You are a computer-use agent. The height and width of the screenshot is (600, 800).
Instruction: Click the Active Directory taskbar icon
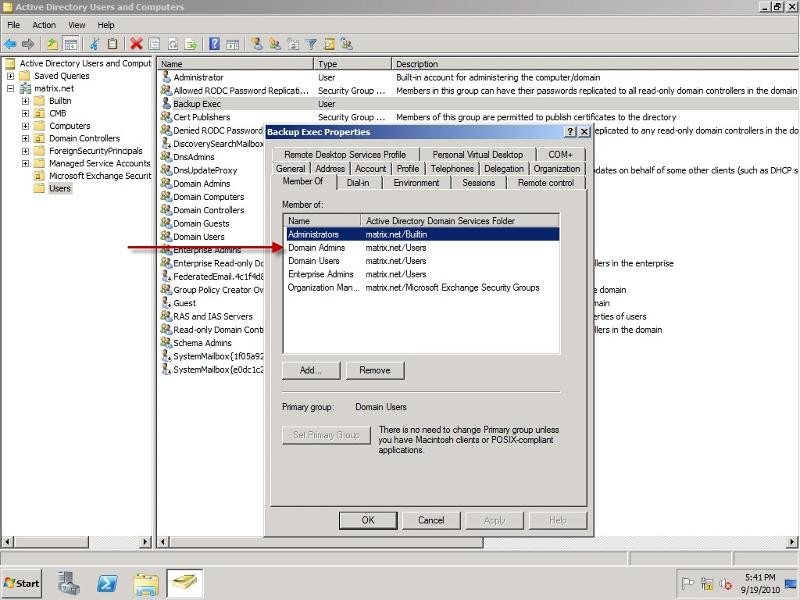pyautogui.click(x=185, y=583)
